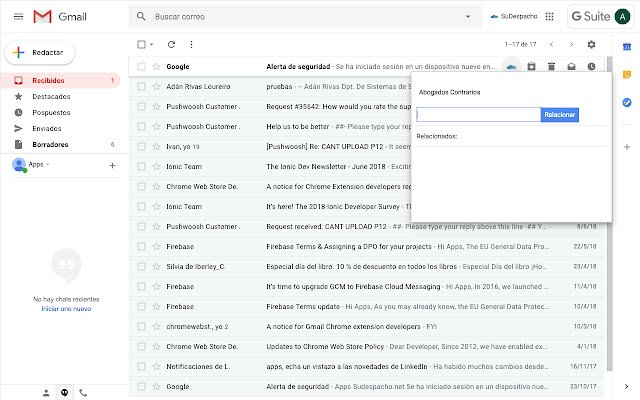This screenshot has width=640, height=400.
Task: Select the Silvia de Iberley email checkbox
Action: tap(141, 266)
